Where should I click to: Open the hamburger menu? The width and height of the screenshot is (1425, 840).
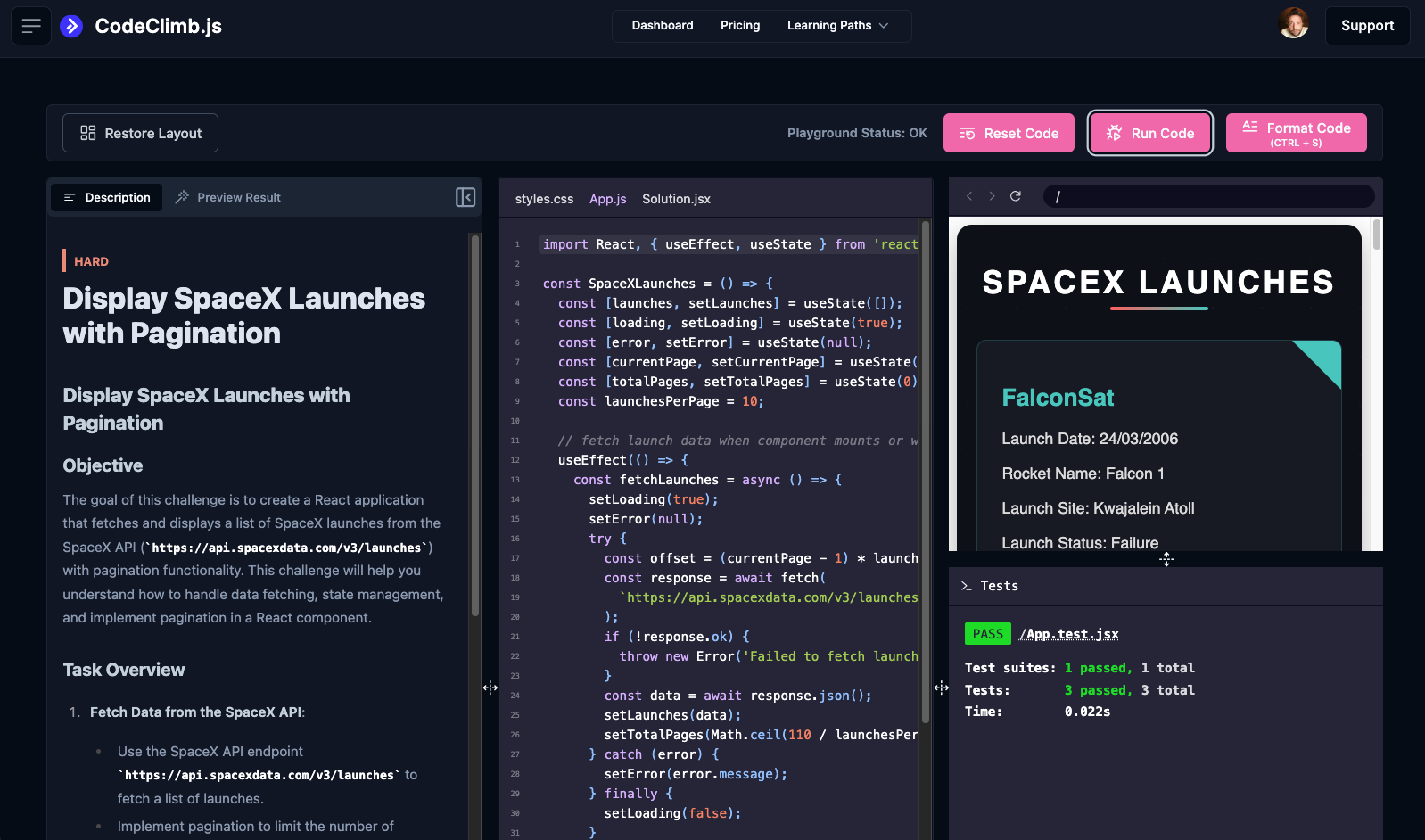click(31, 26)
